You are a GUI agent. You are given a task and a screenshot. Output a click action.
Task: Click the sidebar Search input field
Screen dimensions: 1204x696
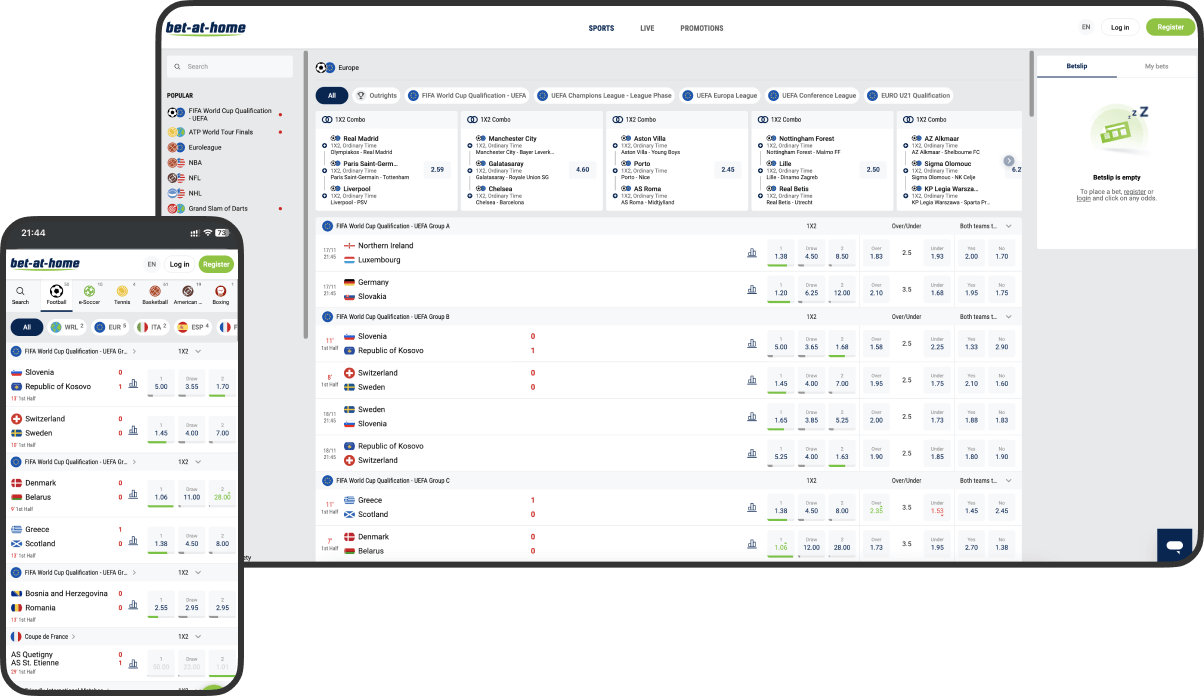[230, 66]
